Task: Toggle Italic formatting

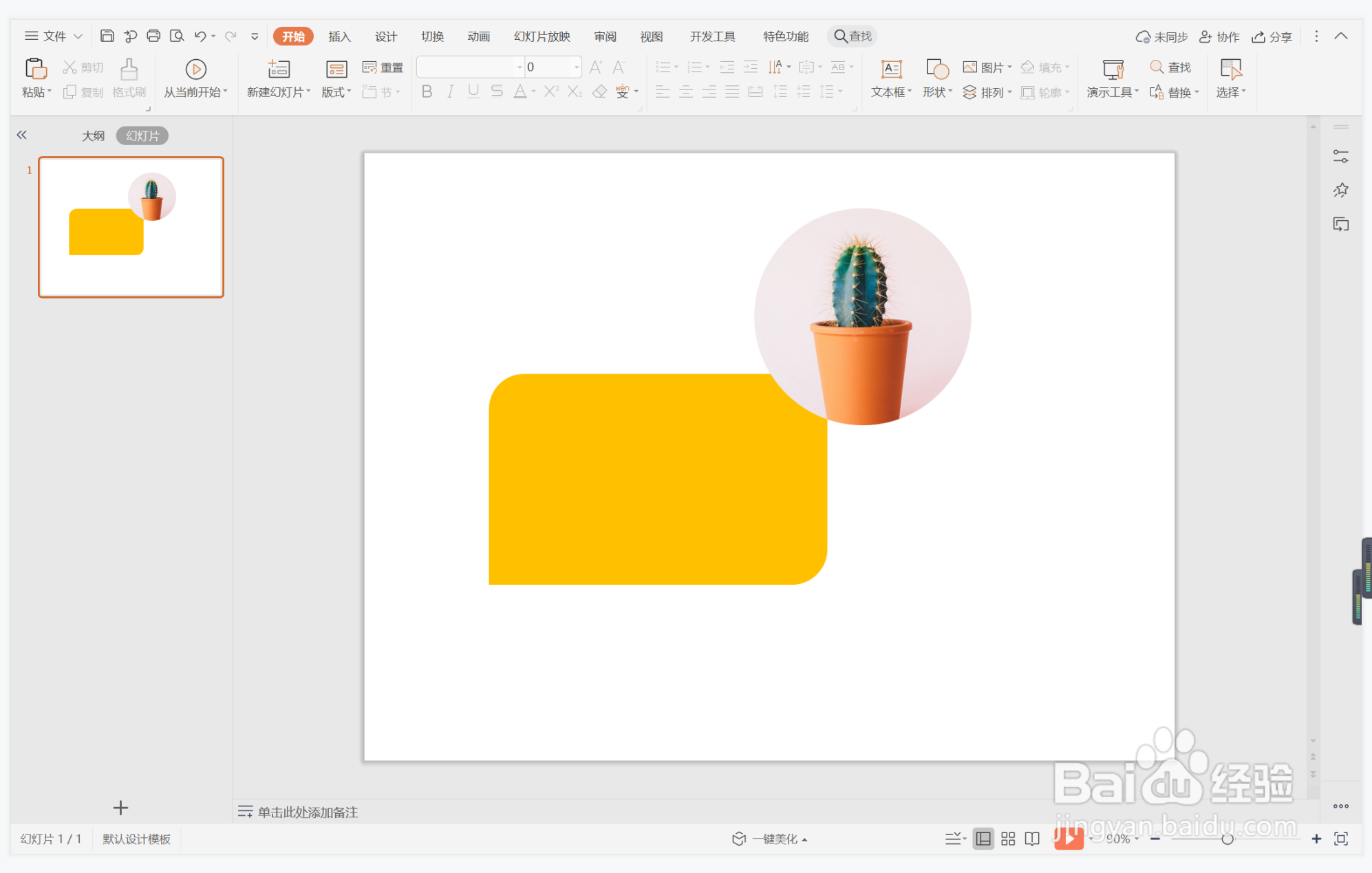Action: [x=450, y=91]
